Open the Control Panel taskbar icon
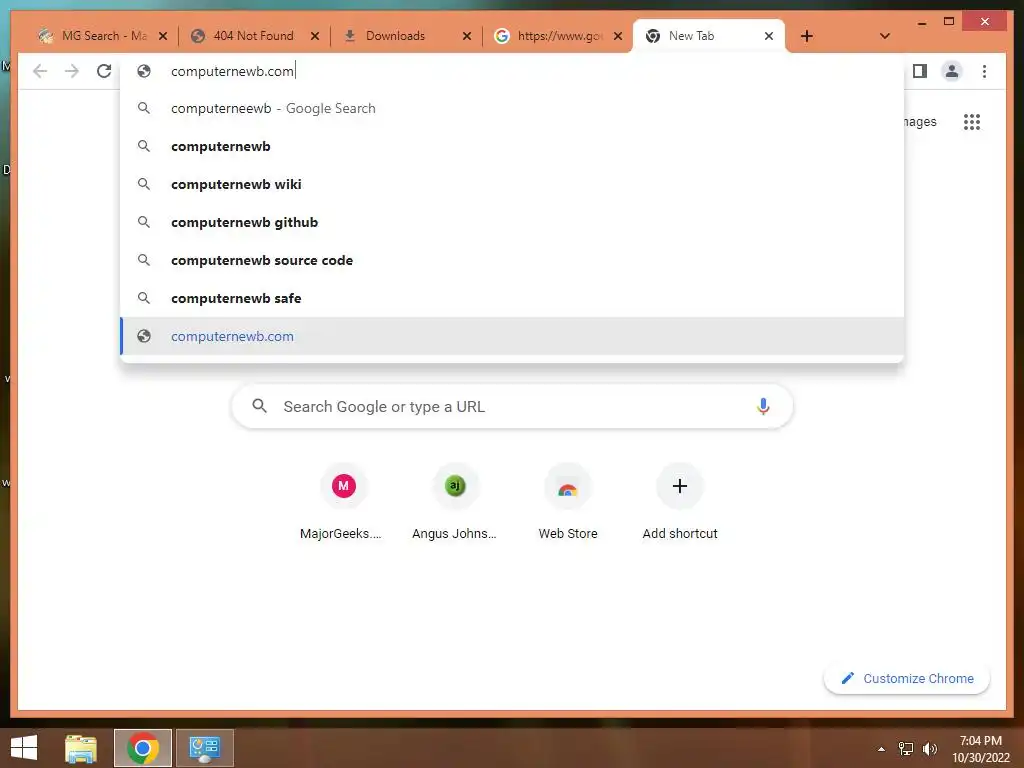 pos(205,748)
